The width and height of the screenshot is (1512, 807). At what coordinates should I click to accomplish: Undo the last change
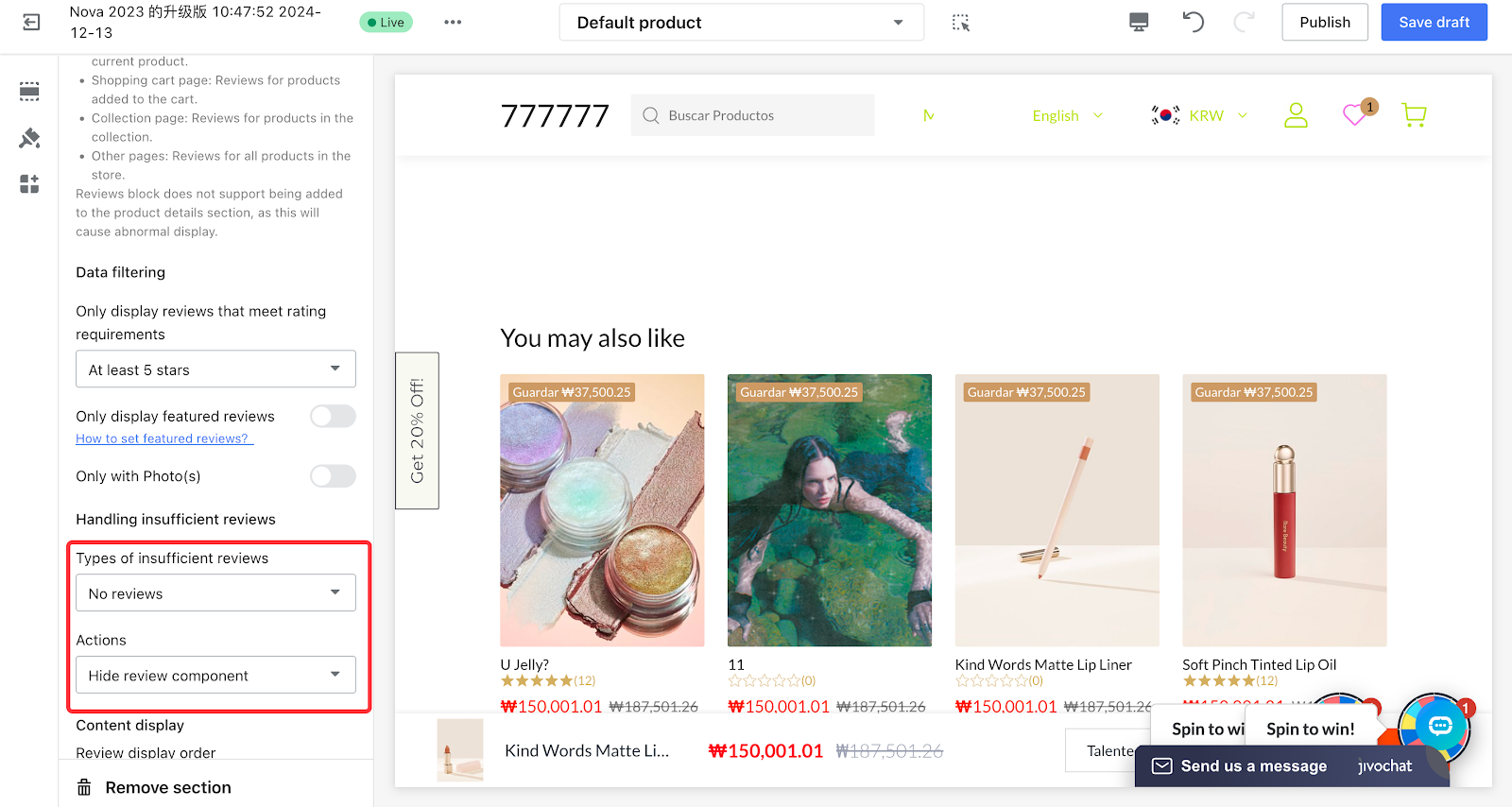(x=1193, y=22)
